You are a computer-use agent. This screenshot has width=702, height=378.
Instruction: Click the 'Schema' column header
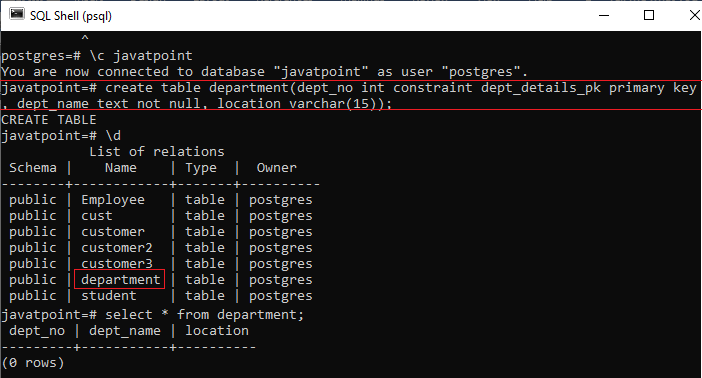pos(33,168)
